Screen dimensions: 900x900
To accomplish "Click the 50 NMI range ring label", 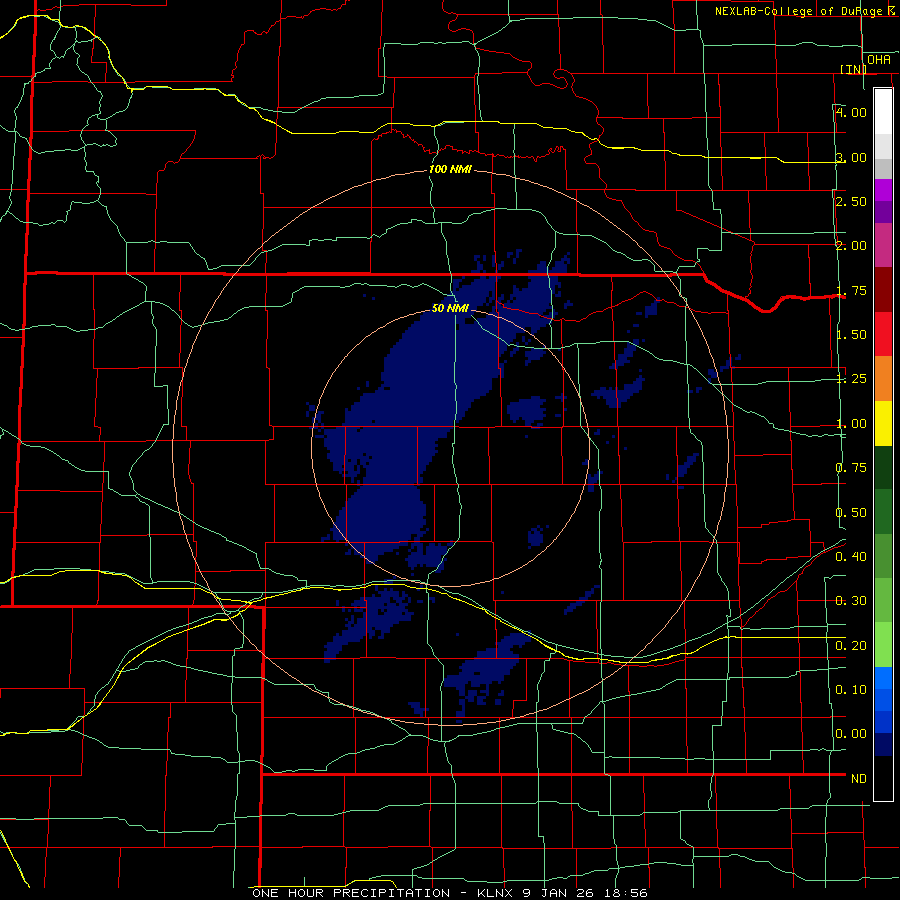I will [451, 308].
